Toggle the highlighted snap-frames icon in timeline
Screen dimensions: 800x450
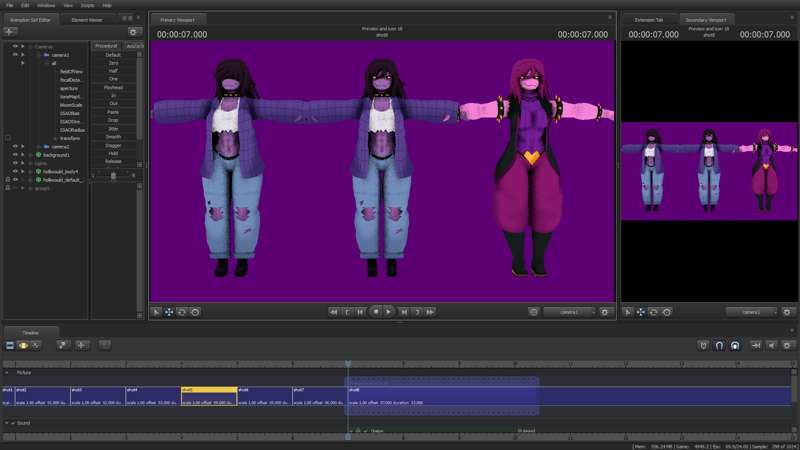pos(735,345)
